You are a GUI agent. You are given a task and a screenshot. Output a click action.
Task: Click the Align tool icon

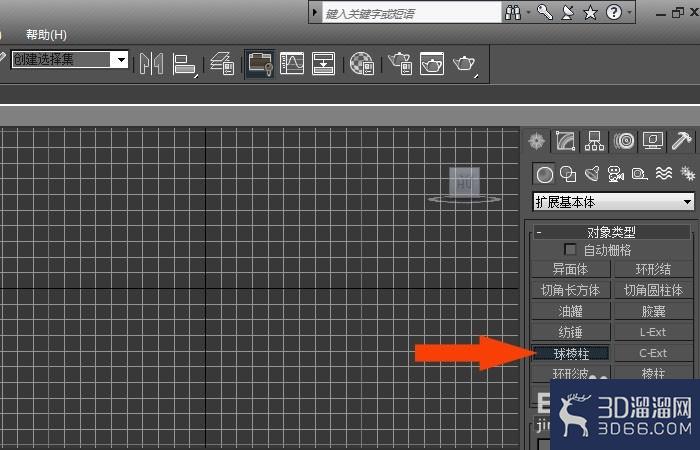(x=184, y=64)
